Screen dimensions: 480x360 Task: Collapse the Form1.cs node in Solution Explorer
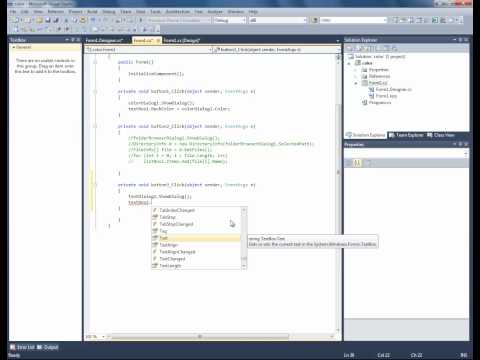pyautogui.click(x=356, y=83)
